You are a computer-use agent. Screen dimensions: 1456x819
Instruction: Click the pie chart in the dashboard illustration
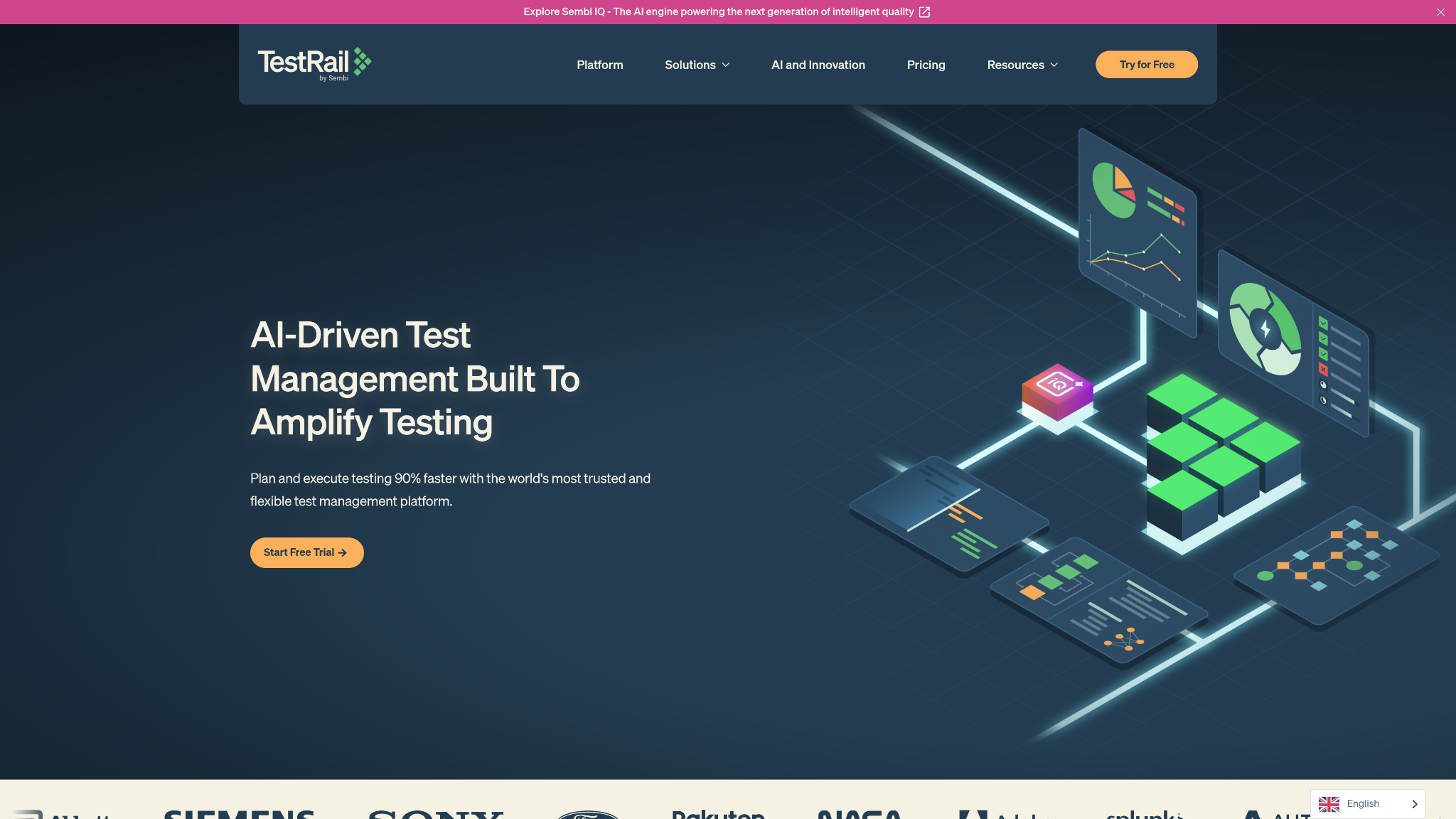click(1114, 190)
